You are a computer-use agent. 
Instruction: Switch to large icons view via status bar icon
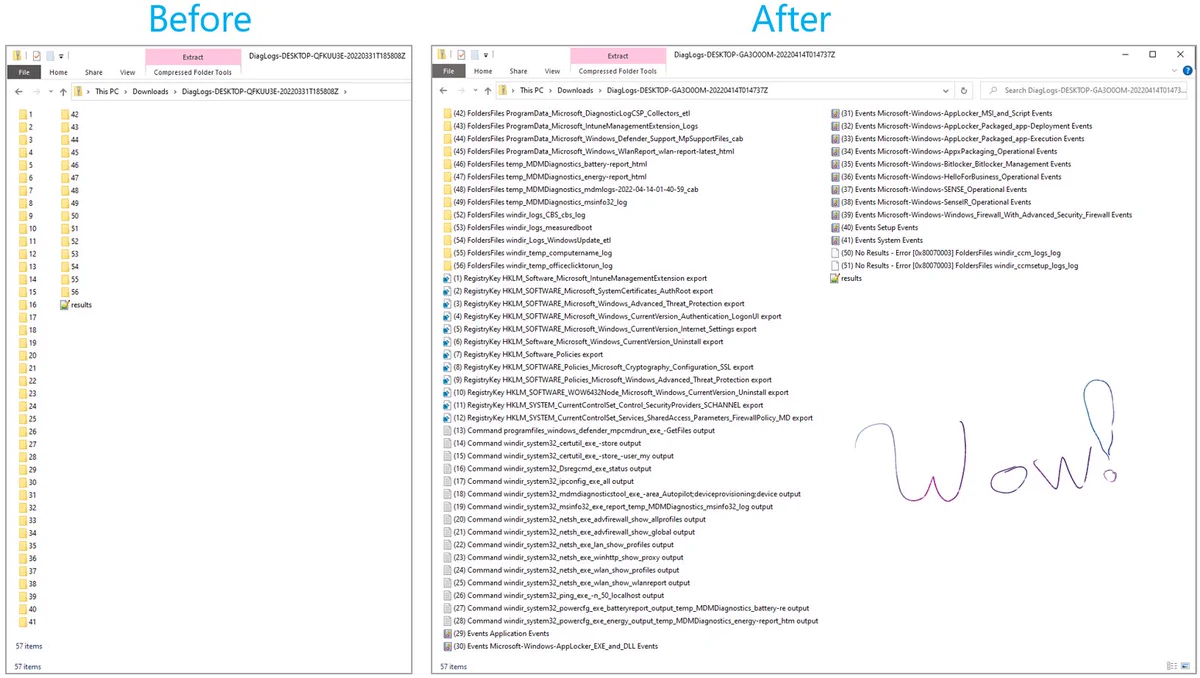click(x=1186, y=666)
